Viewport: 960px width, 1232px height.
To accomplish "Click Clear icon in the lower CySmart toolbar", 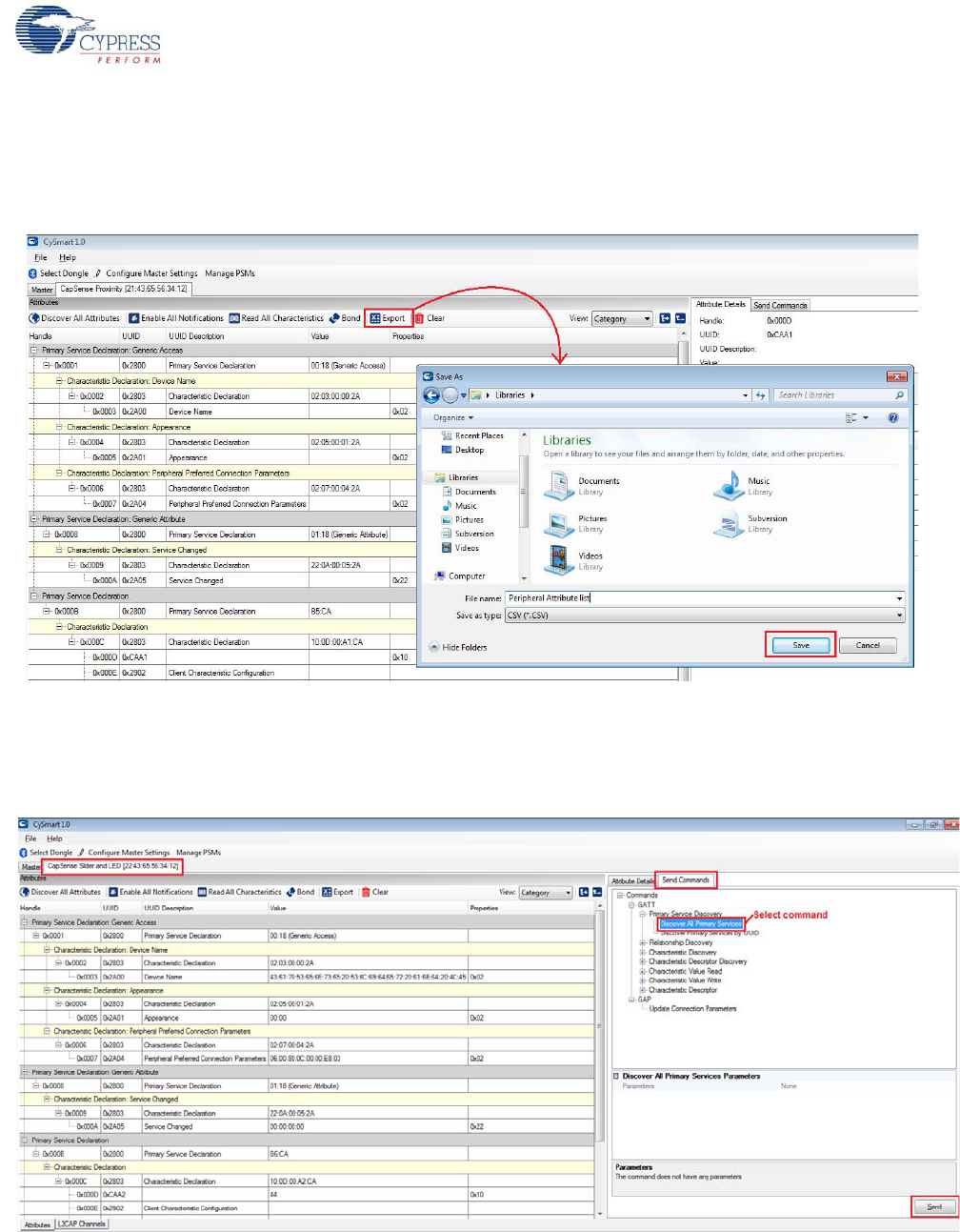I will (x=366, y=892).
